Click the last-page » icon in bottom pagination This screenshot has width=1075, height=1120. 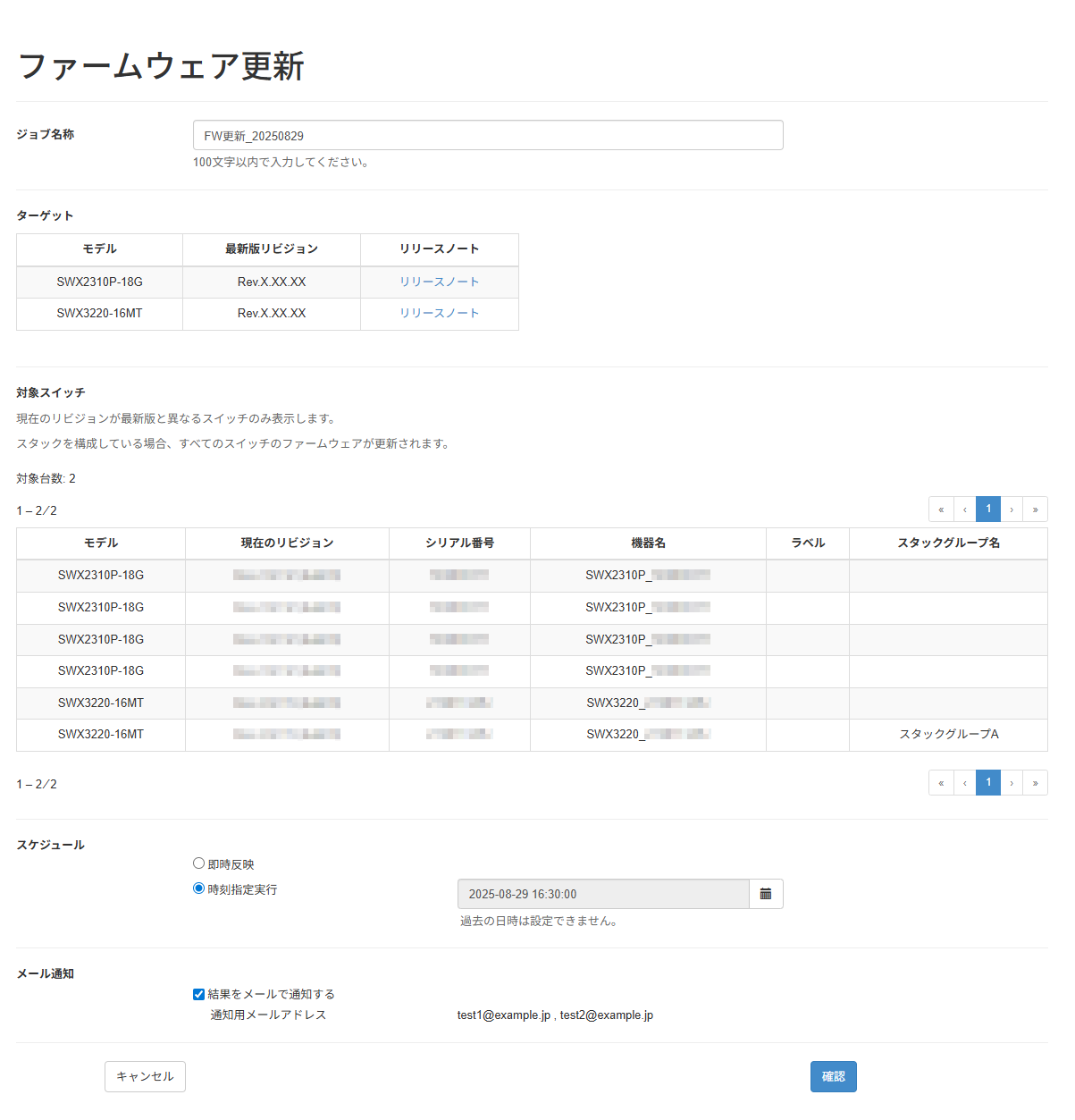click(x=1035, y=782)
